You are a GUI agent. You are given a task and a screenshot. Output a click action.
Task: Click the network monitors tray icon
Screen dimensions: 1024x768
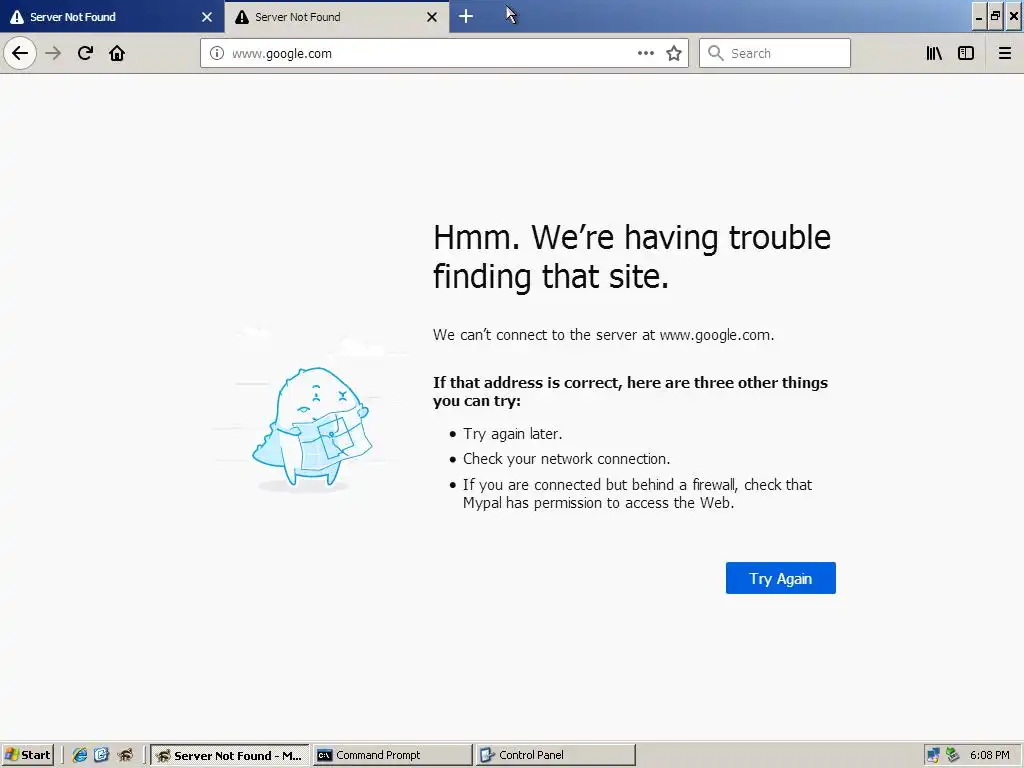click(933, 755)
